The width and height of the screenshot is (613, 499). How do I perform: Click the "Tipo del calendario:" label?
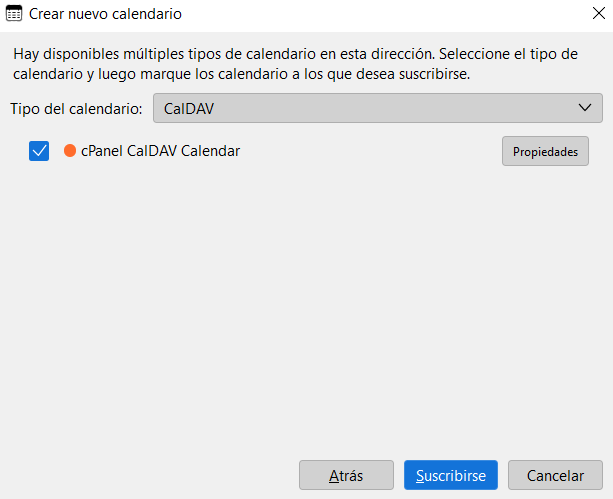[x=77, y=108]
